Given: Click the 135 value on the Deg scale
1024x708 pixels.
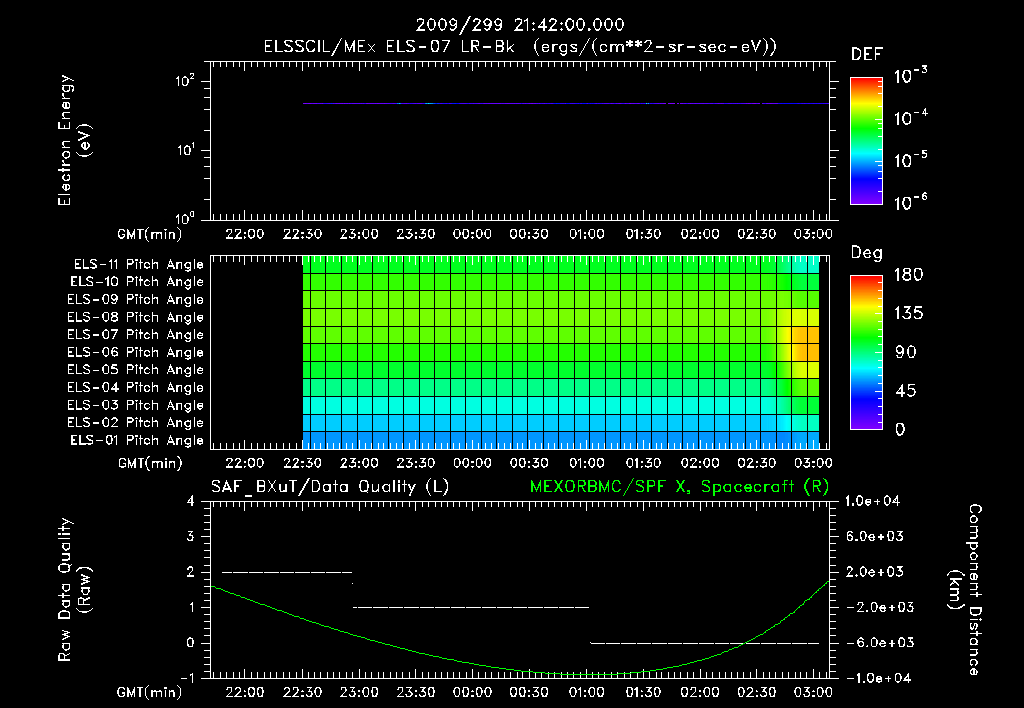Looking at the screenshot, I should (x=909, y=314).
